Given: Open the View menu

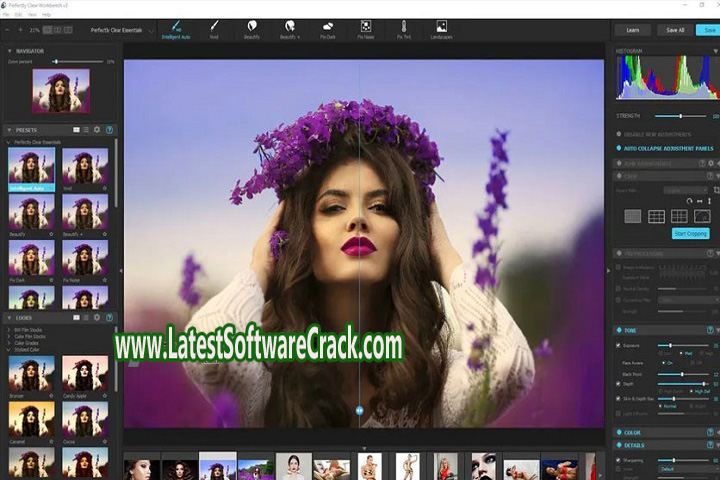Looking at the screenshot, I should pyautogui.click(x=34, y=15).
